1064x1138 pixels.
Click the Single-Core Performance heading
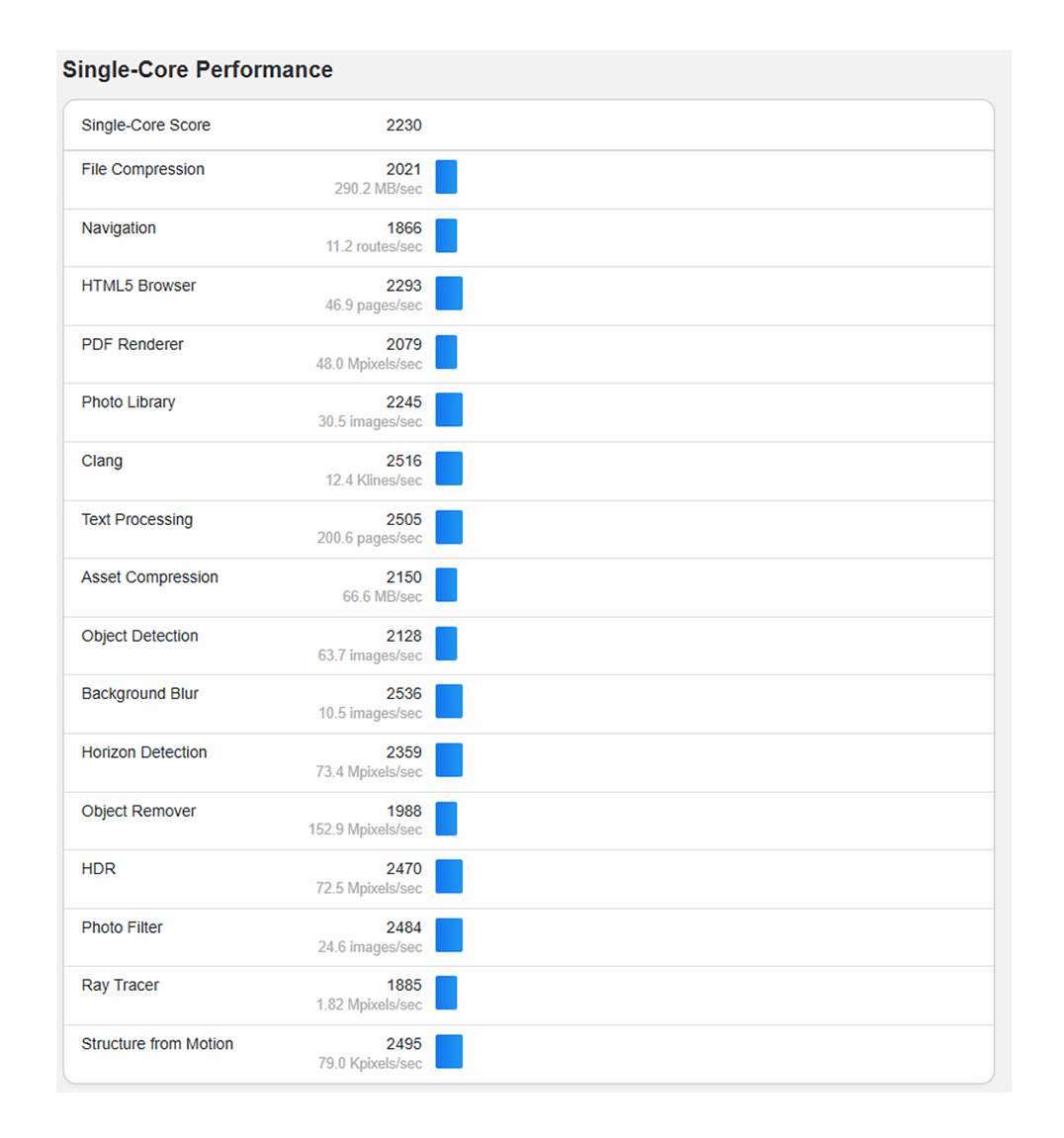tap(198, 70)
